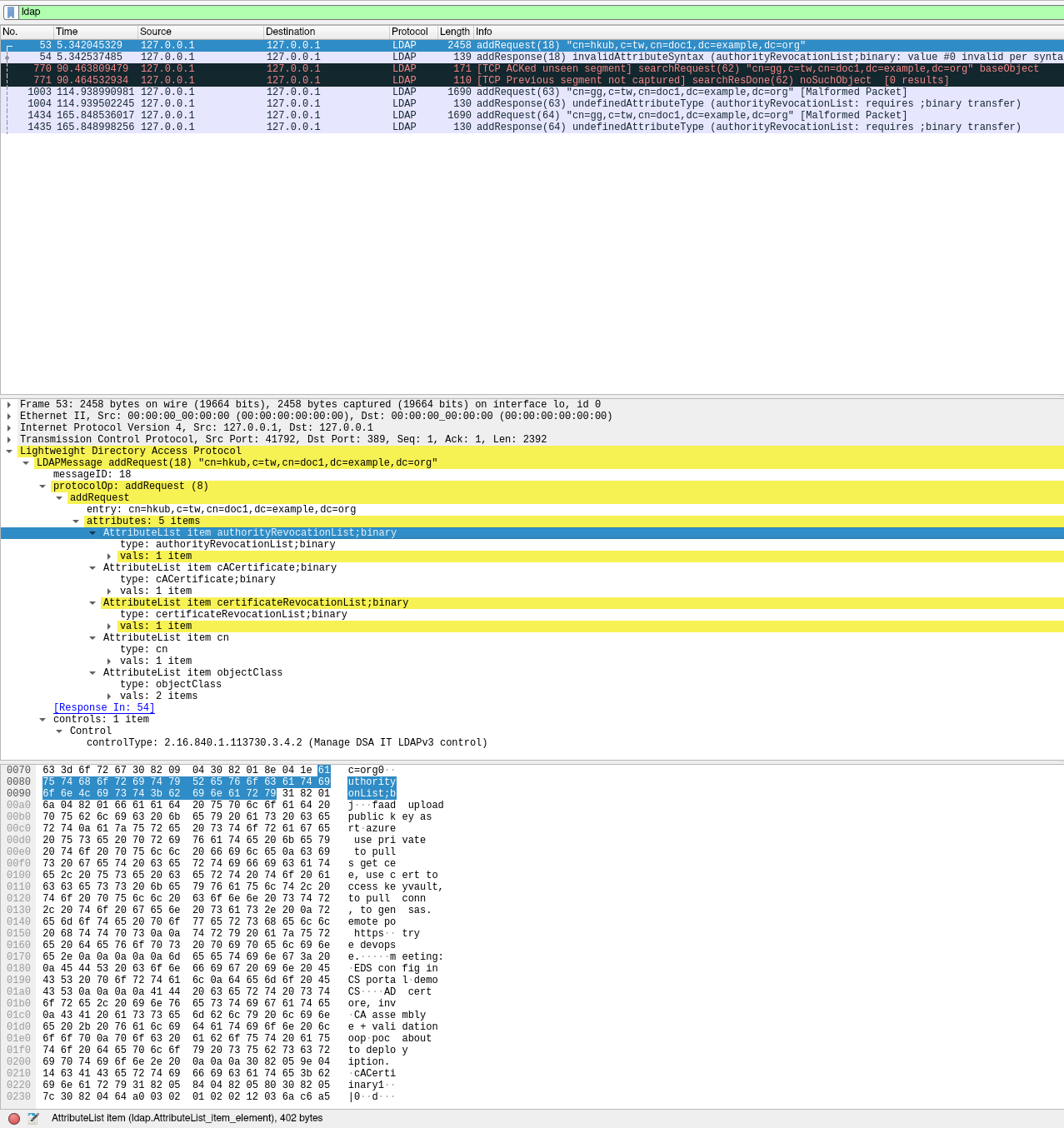Click hex dump row at offset 0200
This screenshot has width=1064, height=1128.
click(x=186, y=1062)
